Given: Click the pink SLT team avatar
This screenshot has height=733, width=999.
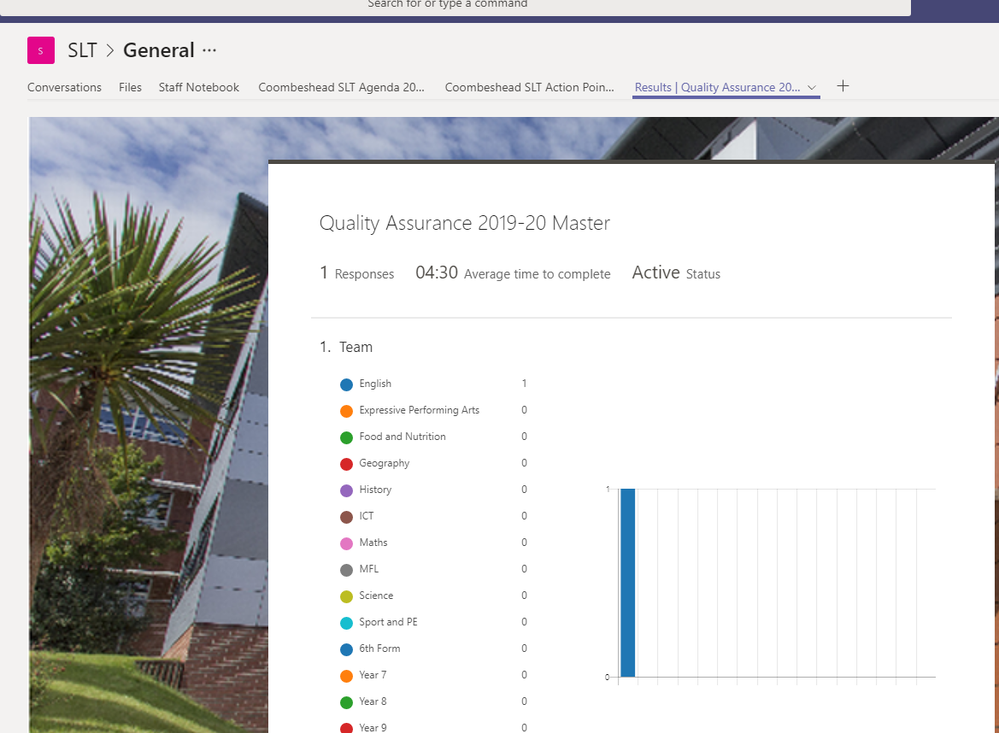Looking at the screenshot, I should pyautogui.click(x=41, y=50).
